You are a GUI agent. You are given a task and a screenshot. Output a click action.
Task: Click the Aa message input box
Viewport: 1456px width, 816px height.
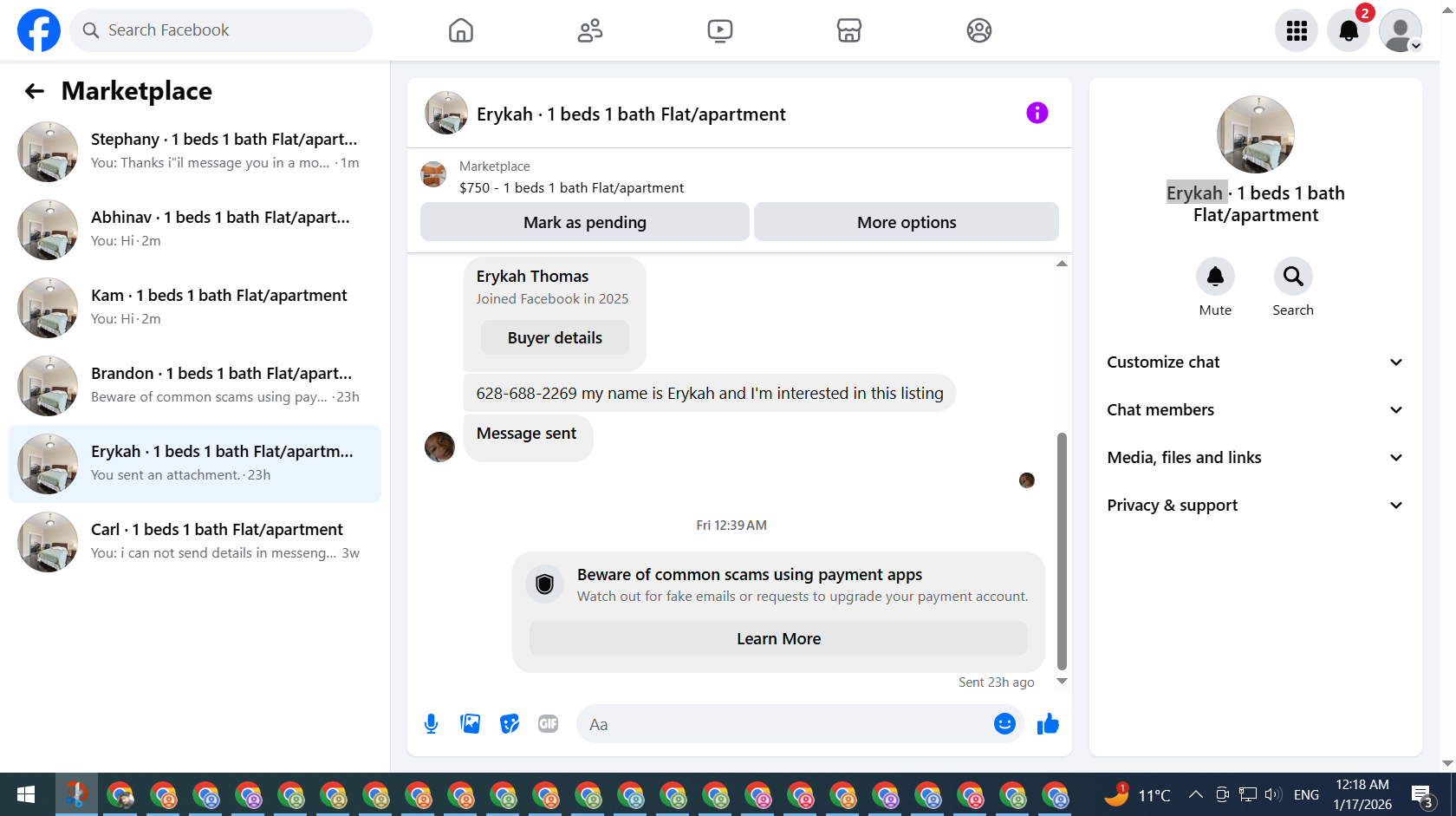[784, 724]
